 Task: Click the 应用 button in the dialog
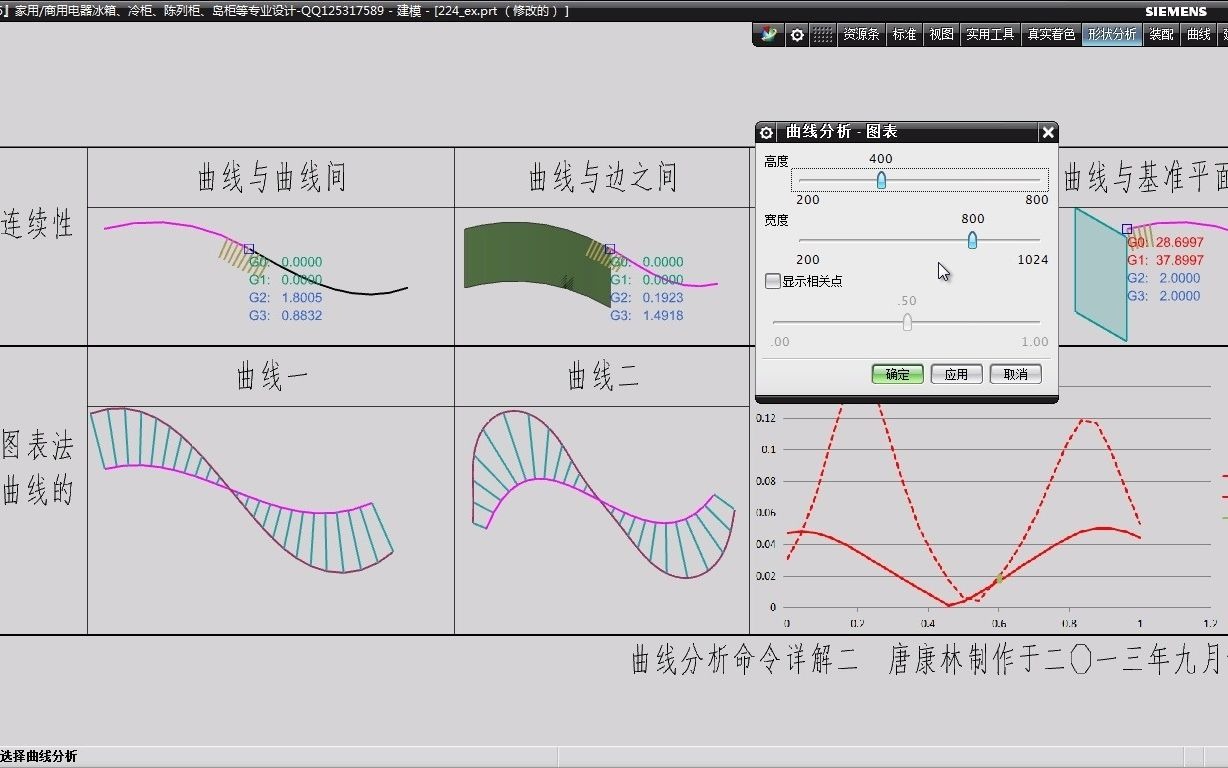pos(956,374)
